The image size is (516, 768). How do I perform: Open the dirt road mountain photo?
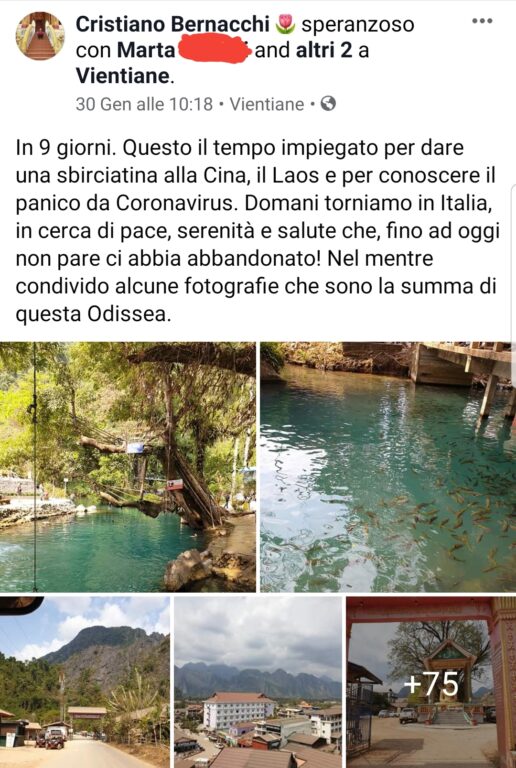tap(85, 682)
